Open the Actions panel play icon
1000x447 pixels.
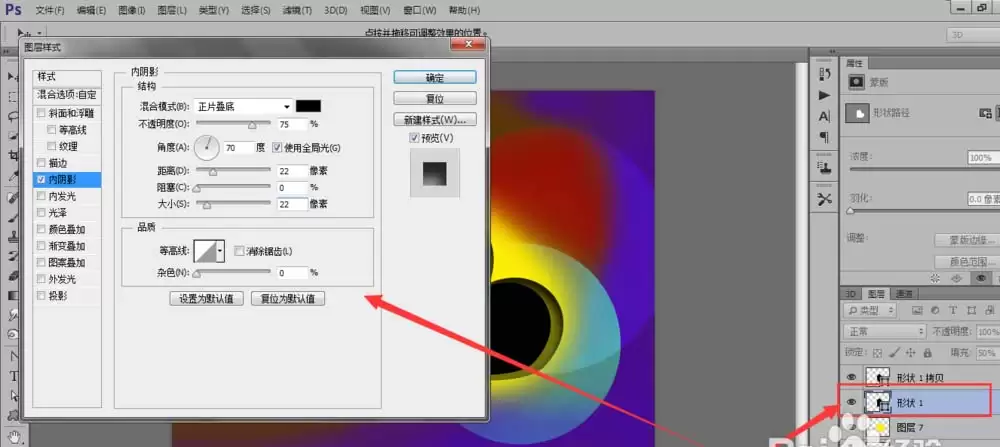pyautogui.click(x=825, y=95)
